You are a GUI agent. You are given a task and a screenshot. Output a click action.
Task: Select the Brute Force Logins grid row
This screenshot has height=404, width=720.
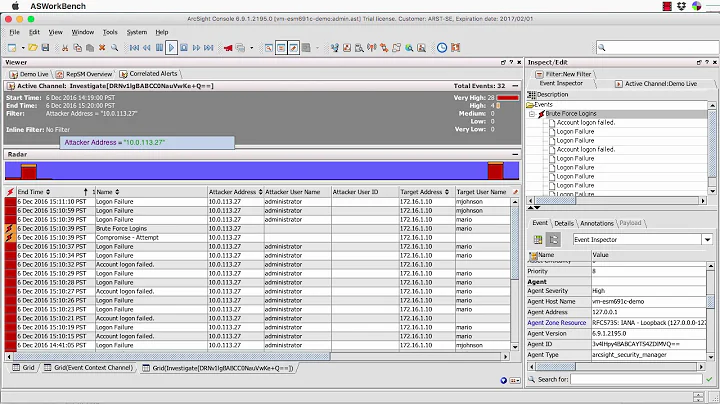tap(257, 228)
